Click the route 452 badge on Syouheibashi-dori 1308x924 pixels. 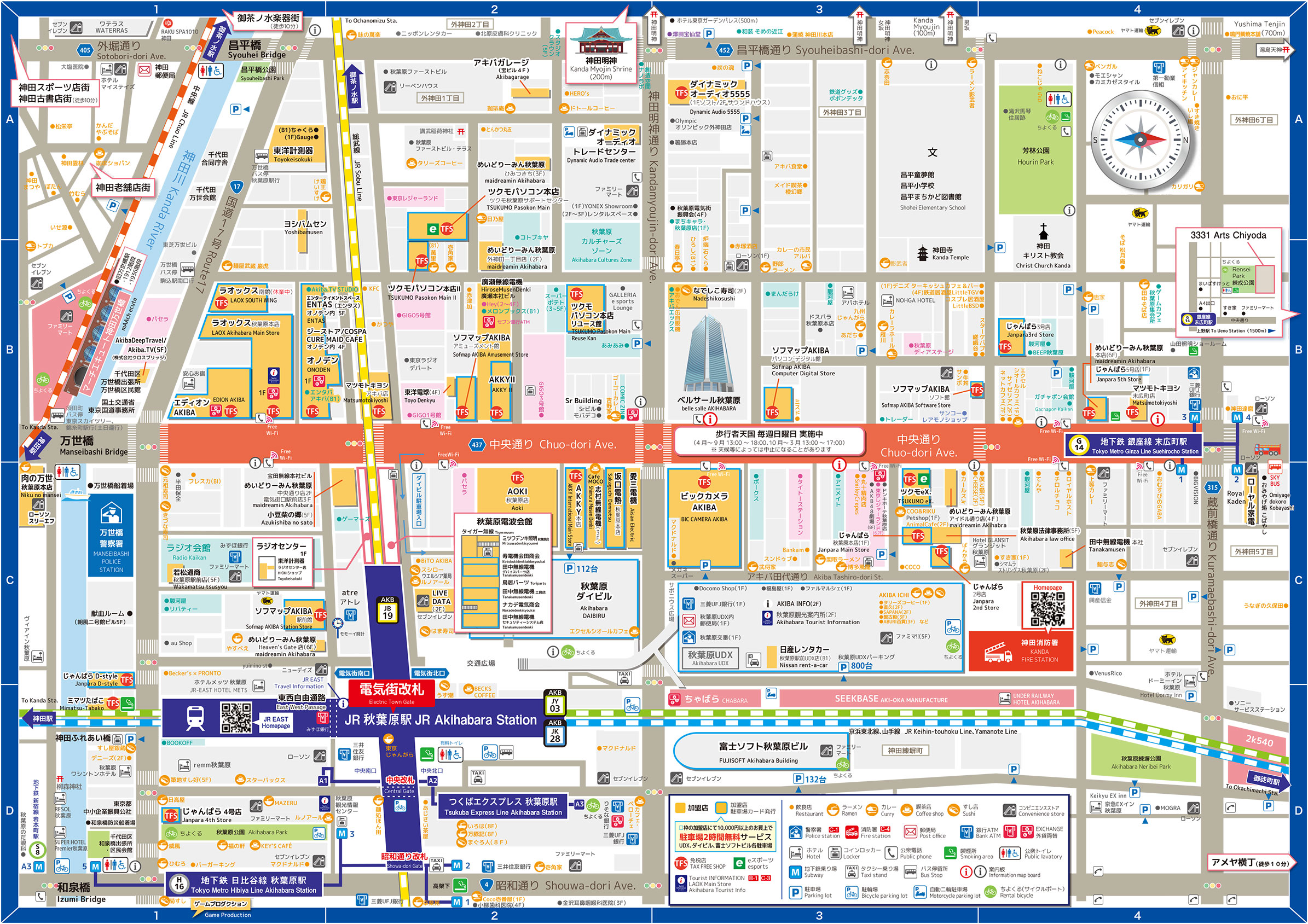tap(724, 50)
